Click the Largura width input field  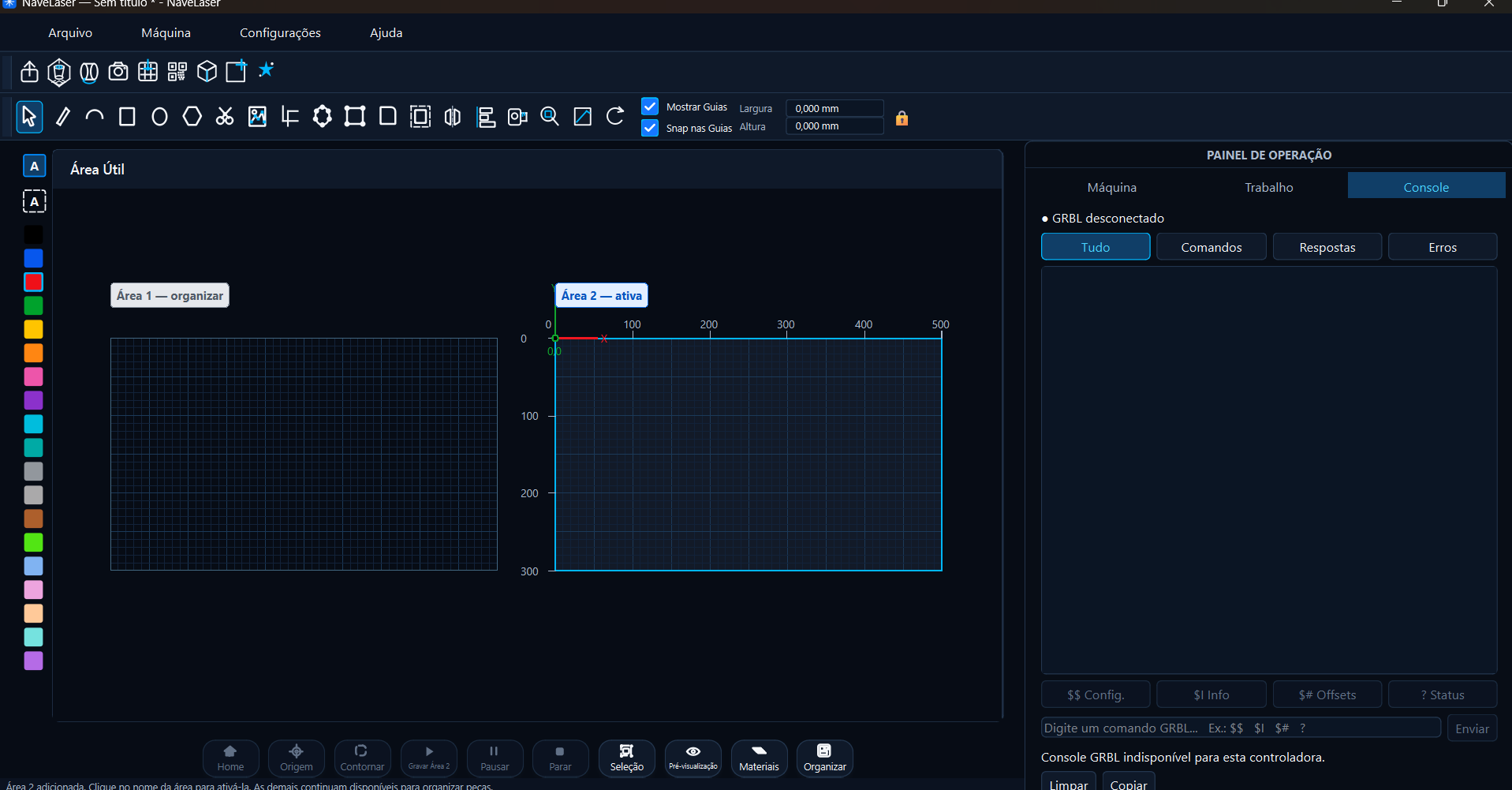tap(834, 108)
